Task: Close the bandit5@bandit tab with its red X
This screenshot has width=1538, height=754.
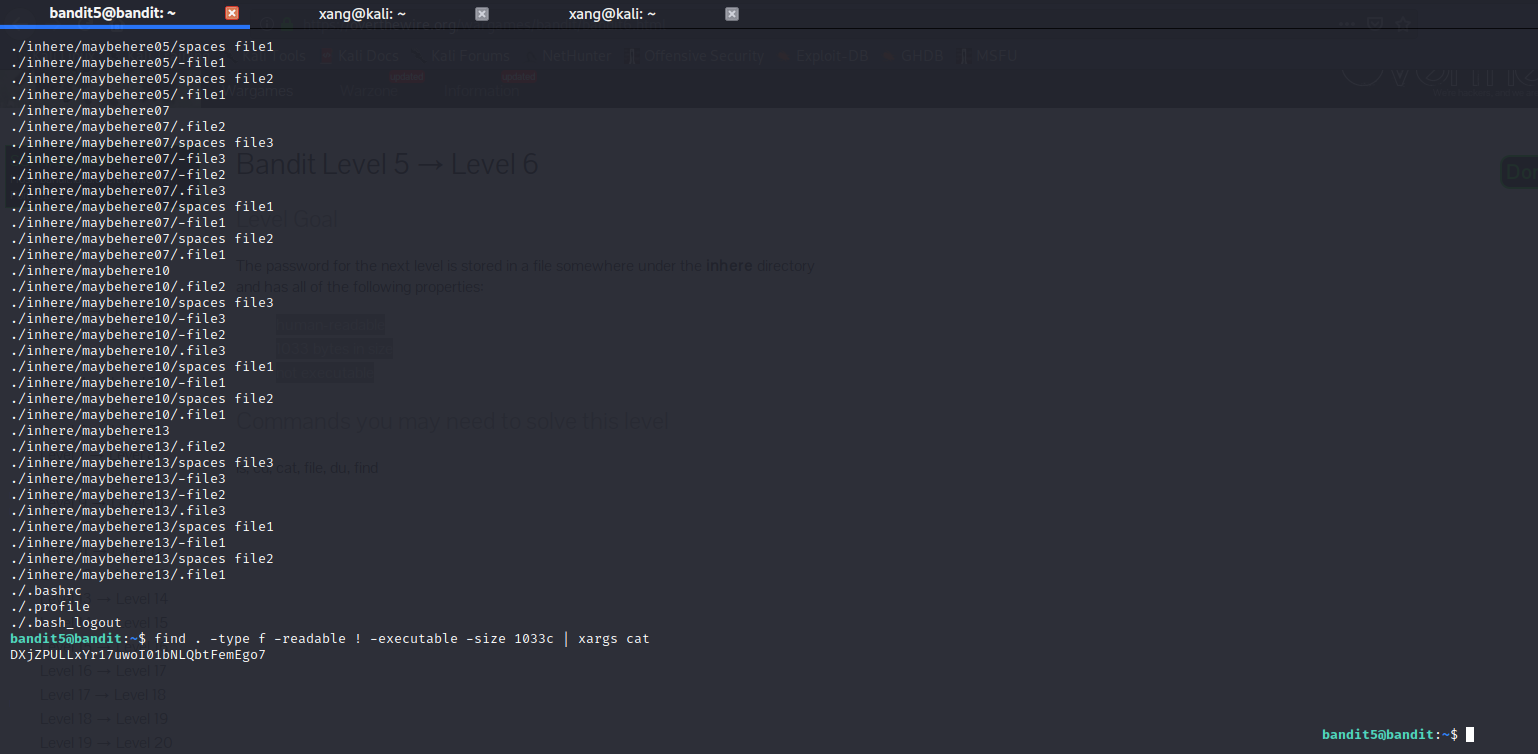Action: (232, 13)
